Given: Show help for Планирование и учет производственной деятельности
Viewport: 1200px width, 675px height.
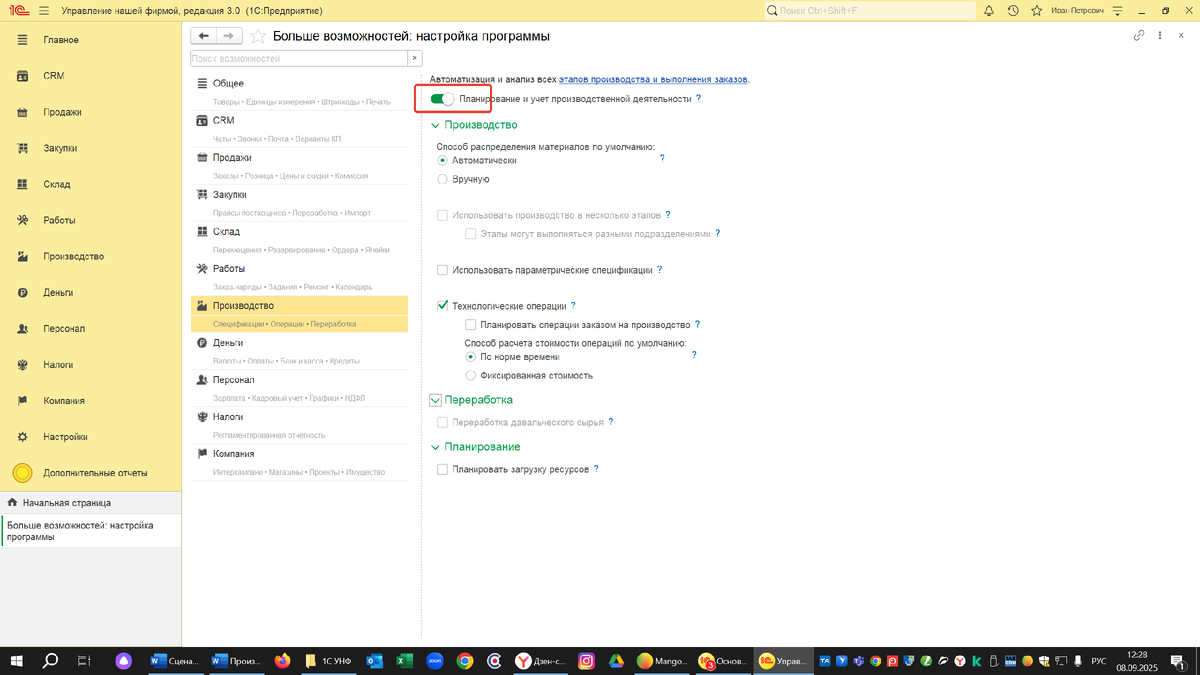Looking at the screenshot, I should pos(698,99).
